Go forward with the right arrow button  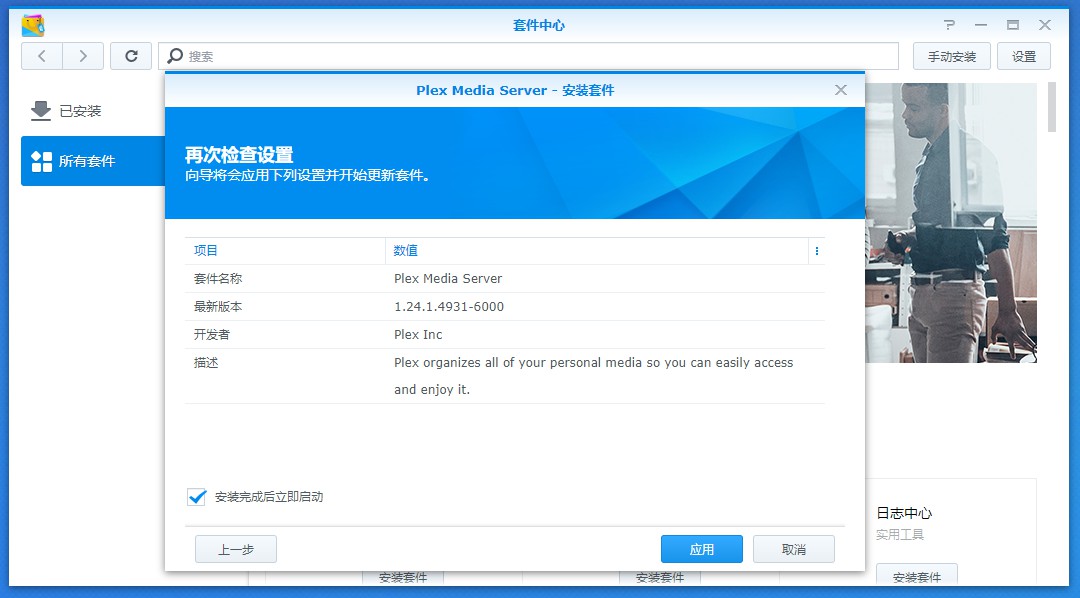83,56
